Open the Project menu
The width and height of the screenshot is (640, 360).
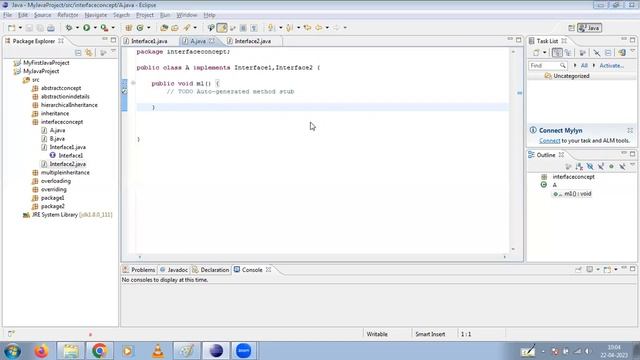coord(145,15)
